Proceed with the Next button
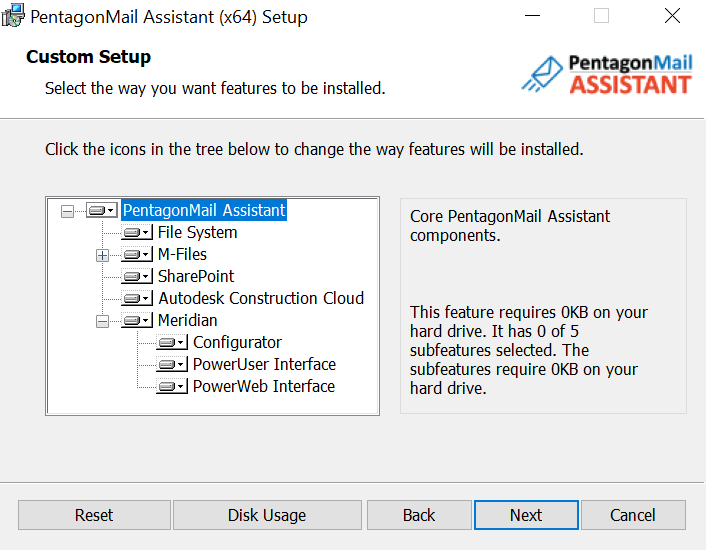The width and height of the screenshot is (706, 550). [526, 515]
